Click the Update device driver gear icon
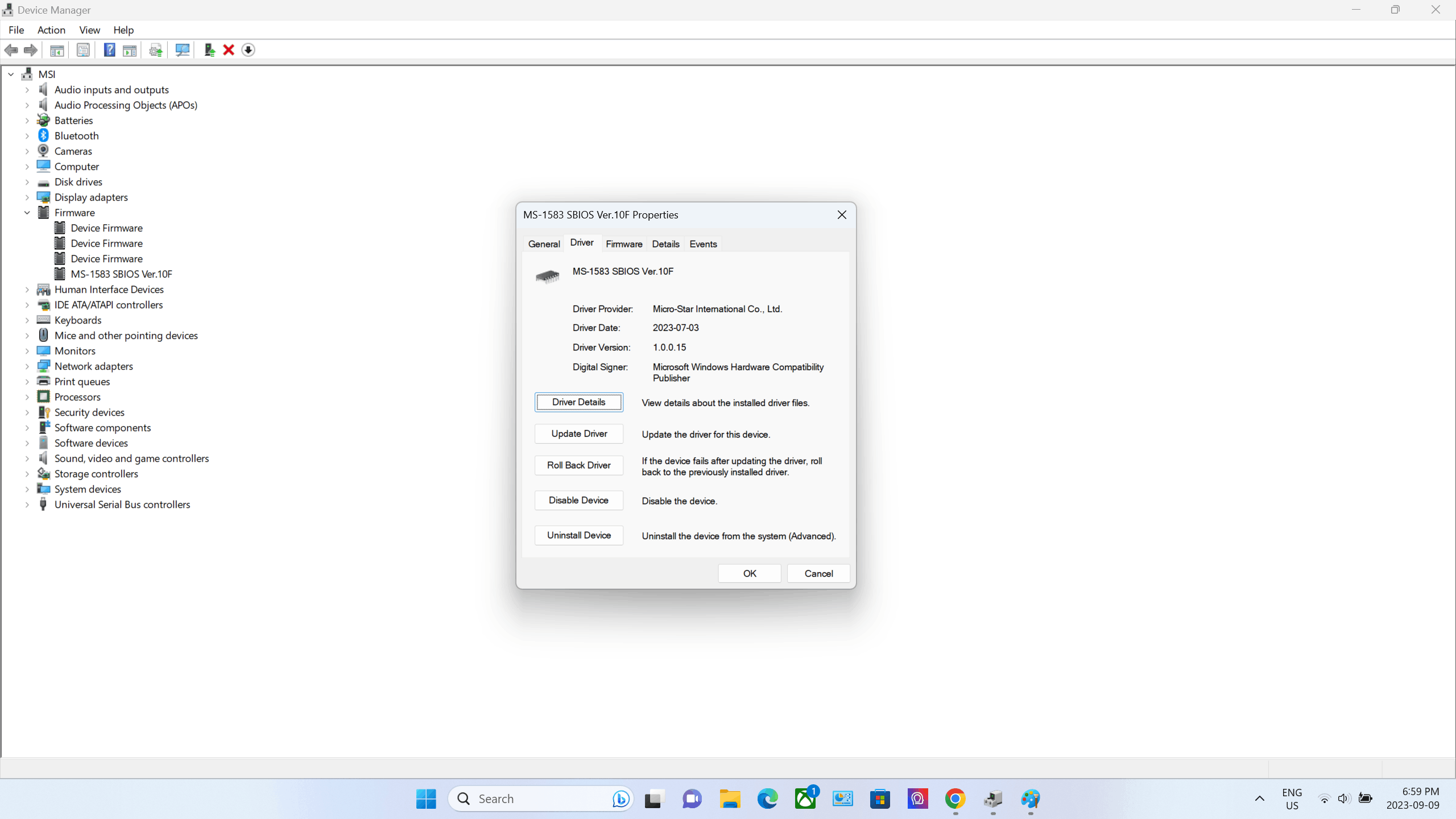This screenshot has width=1456, height=819. [155, 50]
